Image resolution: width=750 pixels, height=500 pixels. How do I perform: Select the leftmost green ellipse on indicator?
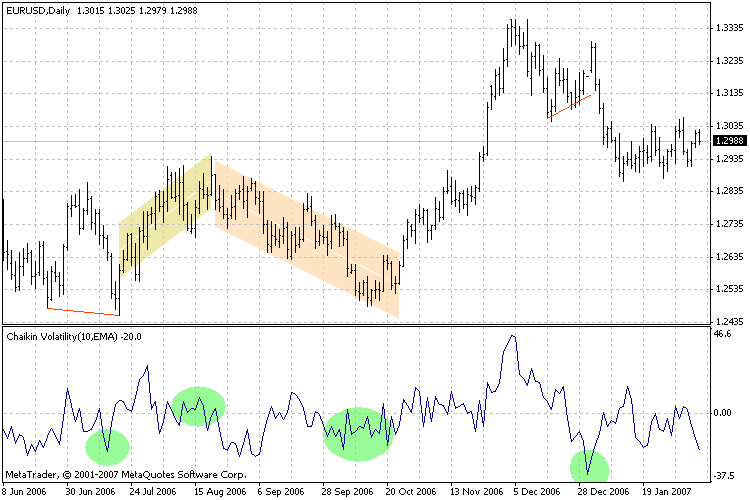click(107, 446)
